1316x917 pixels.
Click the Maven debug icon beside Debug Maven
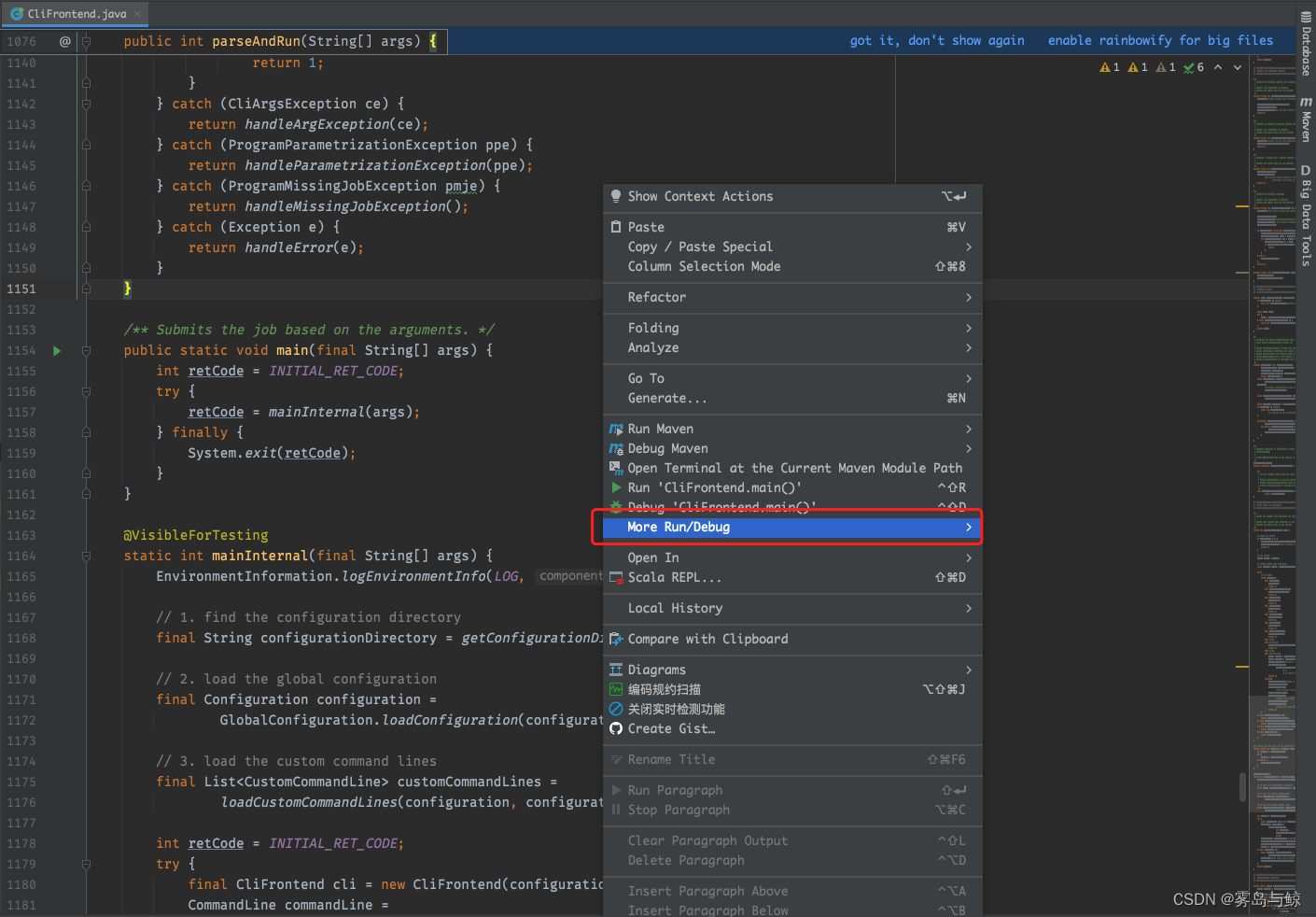pos(616,448)
